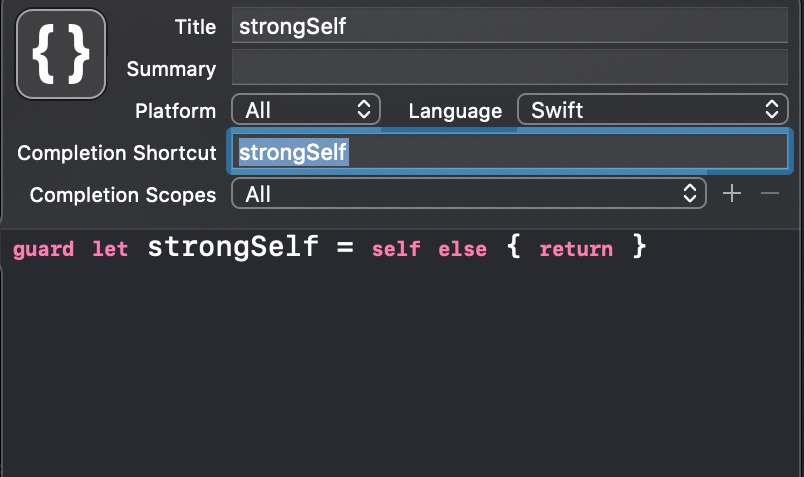The width and height of the screenshot is (804, 477).
Task: Click the Completion Scopes stepper arrows
Action: pos(690,193)
